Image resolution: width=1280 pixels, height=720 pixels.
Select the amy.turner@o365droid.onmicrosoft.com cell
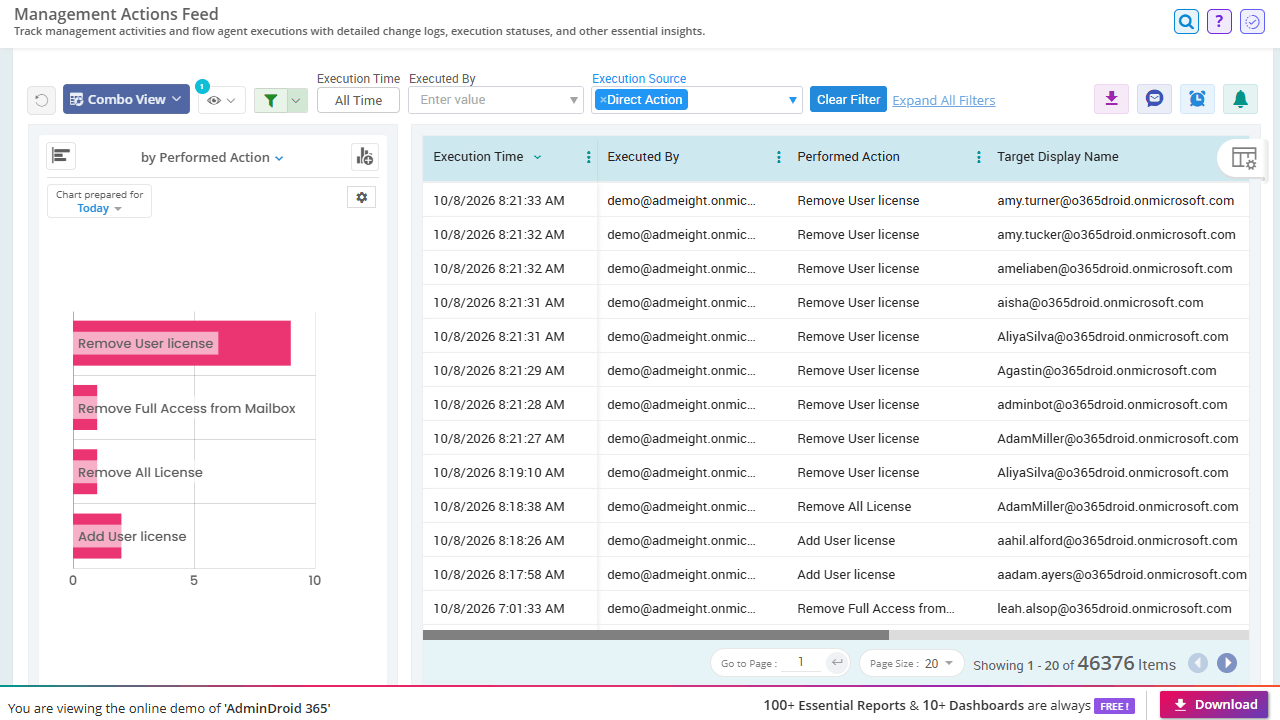pyautogui.click(x=1116, y=200)
